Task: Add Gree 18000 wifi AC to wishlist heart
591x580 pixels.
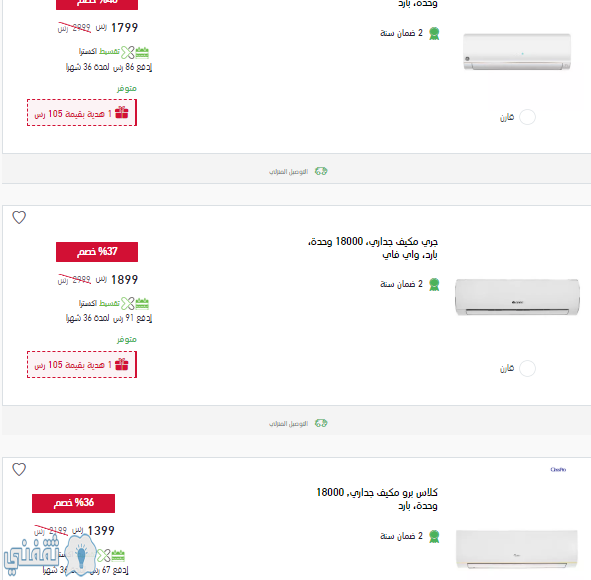Action: 19,217
